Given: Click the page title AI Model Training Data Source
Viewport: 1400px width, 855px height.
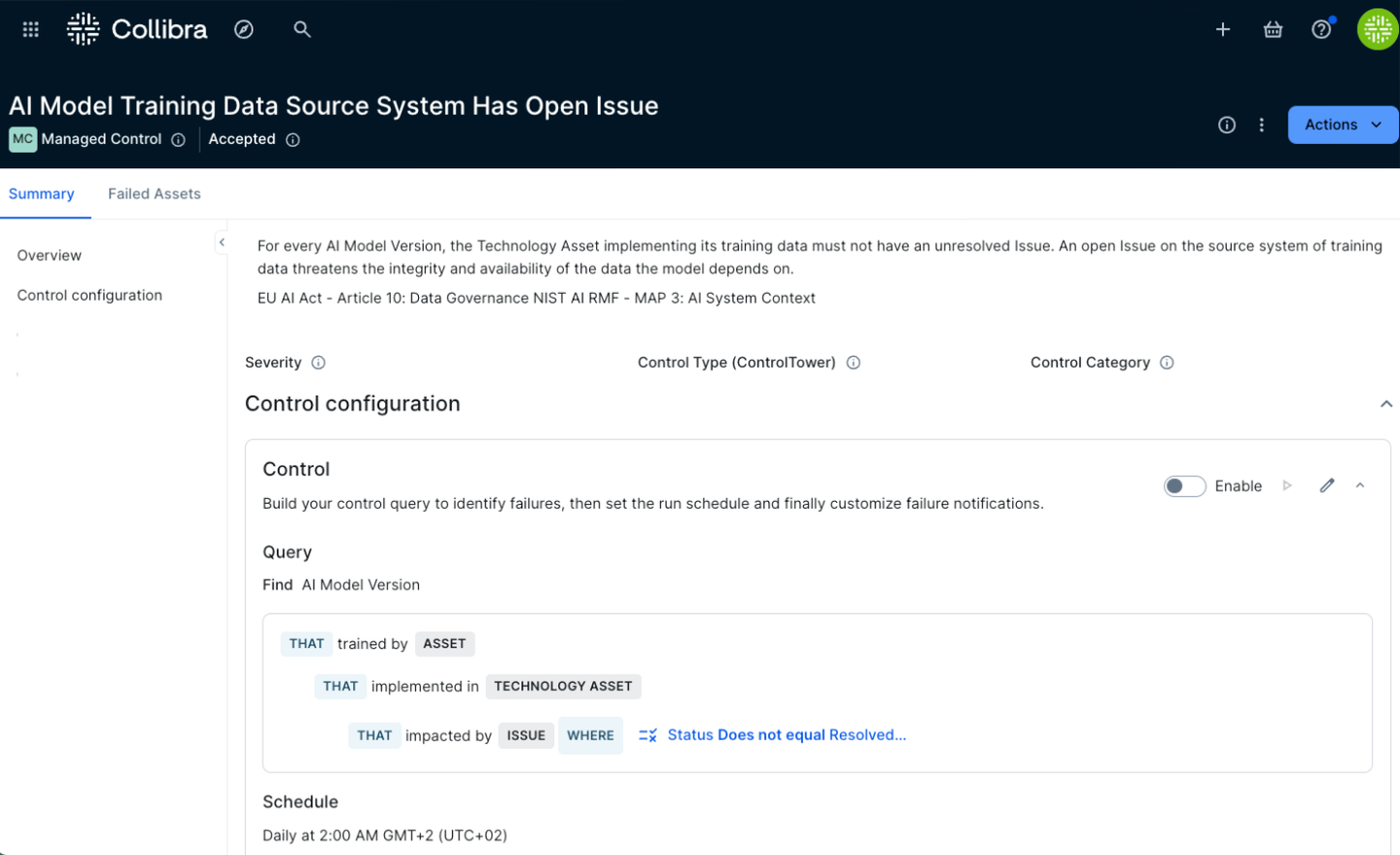Looking at the screenshot, I should 333,105.
